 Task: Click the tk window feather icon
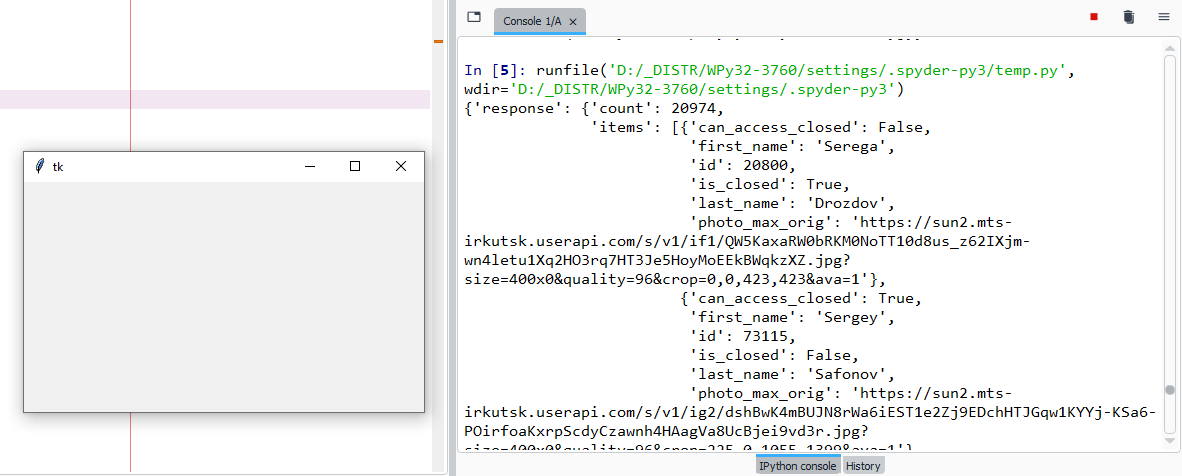39,167
